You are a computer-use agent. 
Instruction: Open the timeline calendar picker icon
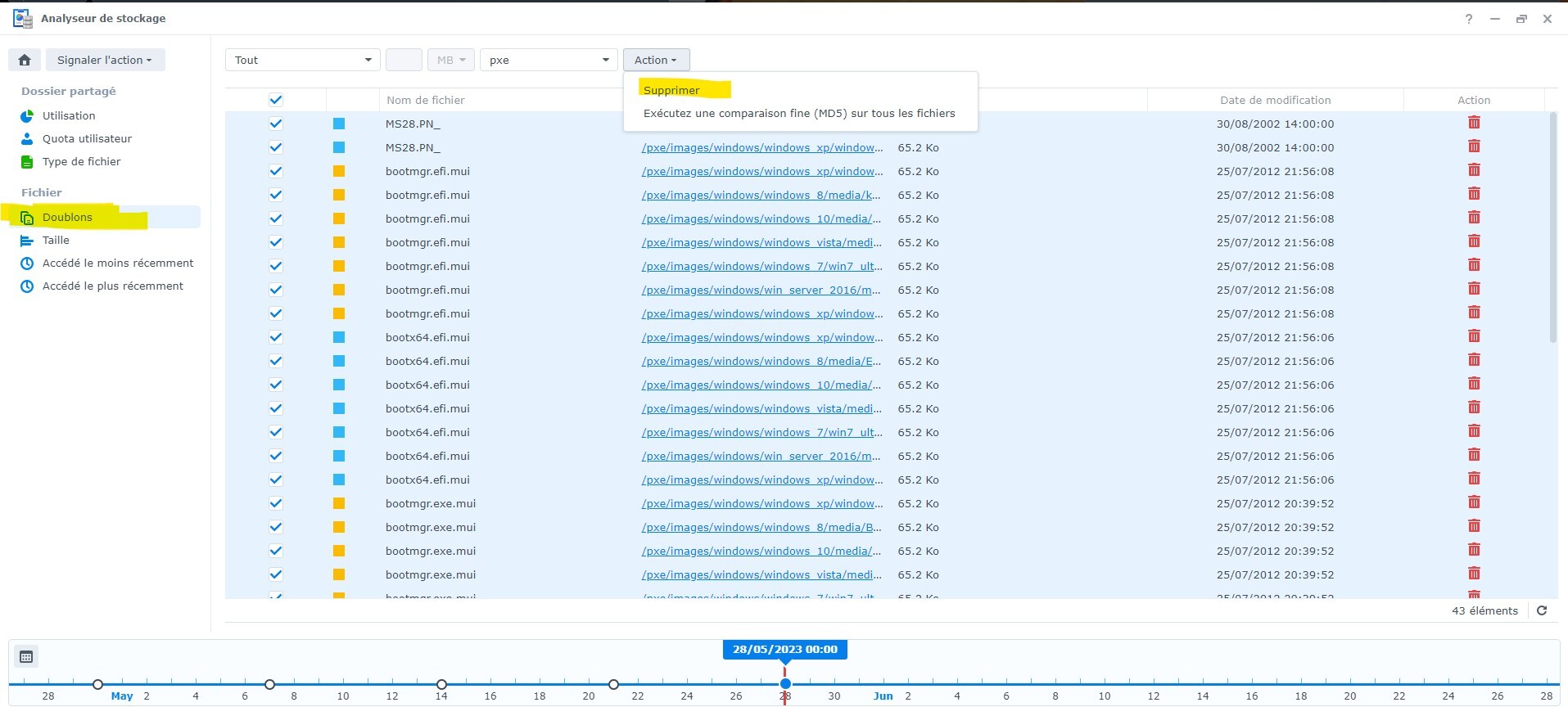(26, 656)
